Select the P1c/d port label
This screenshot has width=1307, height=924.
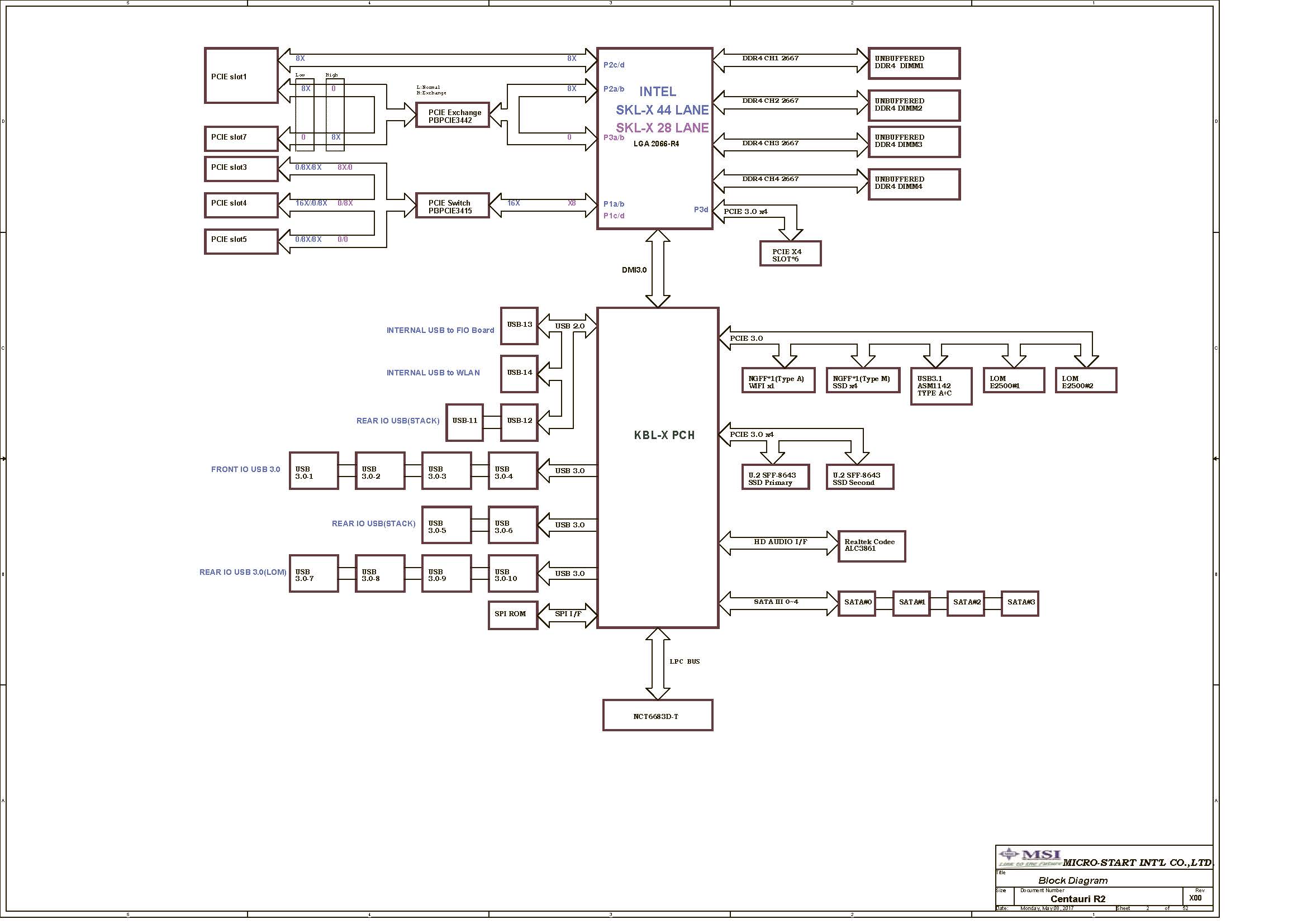click(x=614, y=216)
